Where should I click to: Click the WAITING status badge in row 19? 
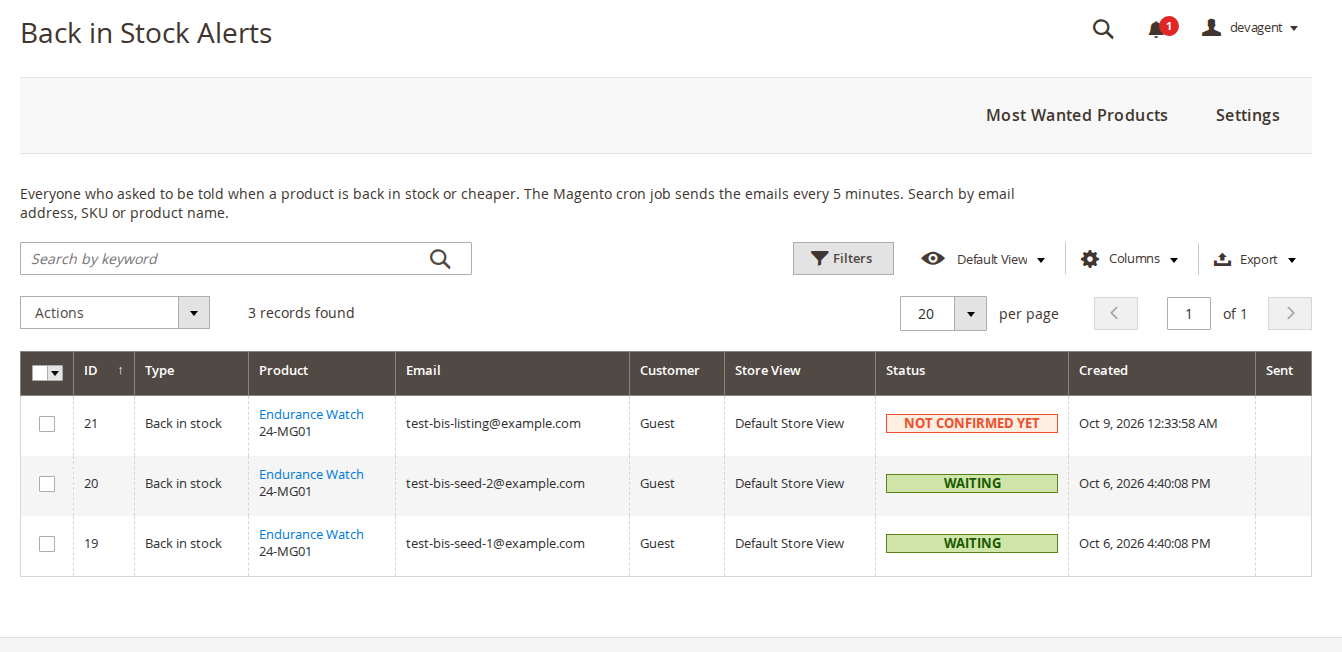tap(972, 543)
